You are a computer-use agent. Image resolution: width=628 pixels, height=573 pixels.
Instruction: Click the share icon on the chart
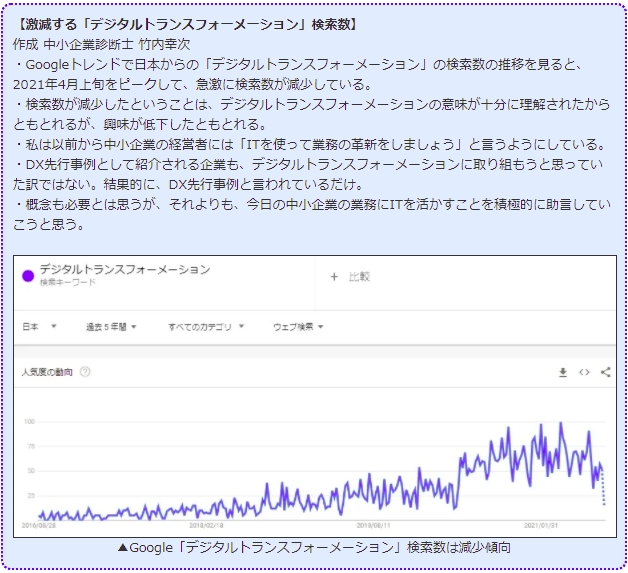pos(606,372)
